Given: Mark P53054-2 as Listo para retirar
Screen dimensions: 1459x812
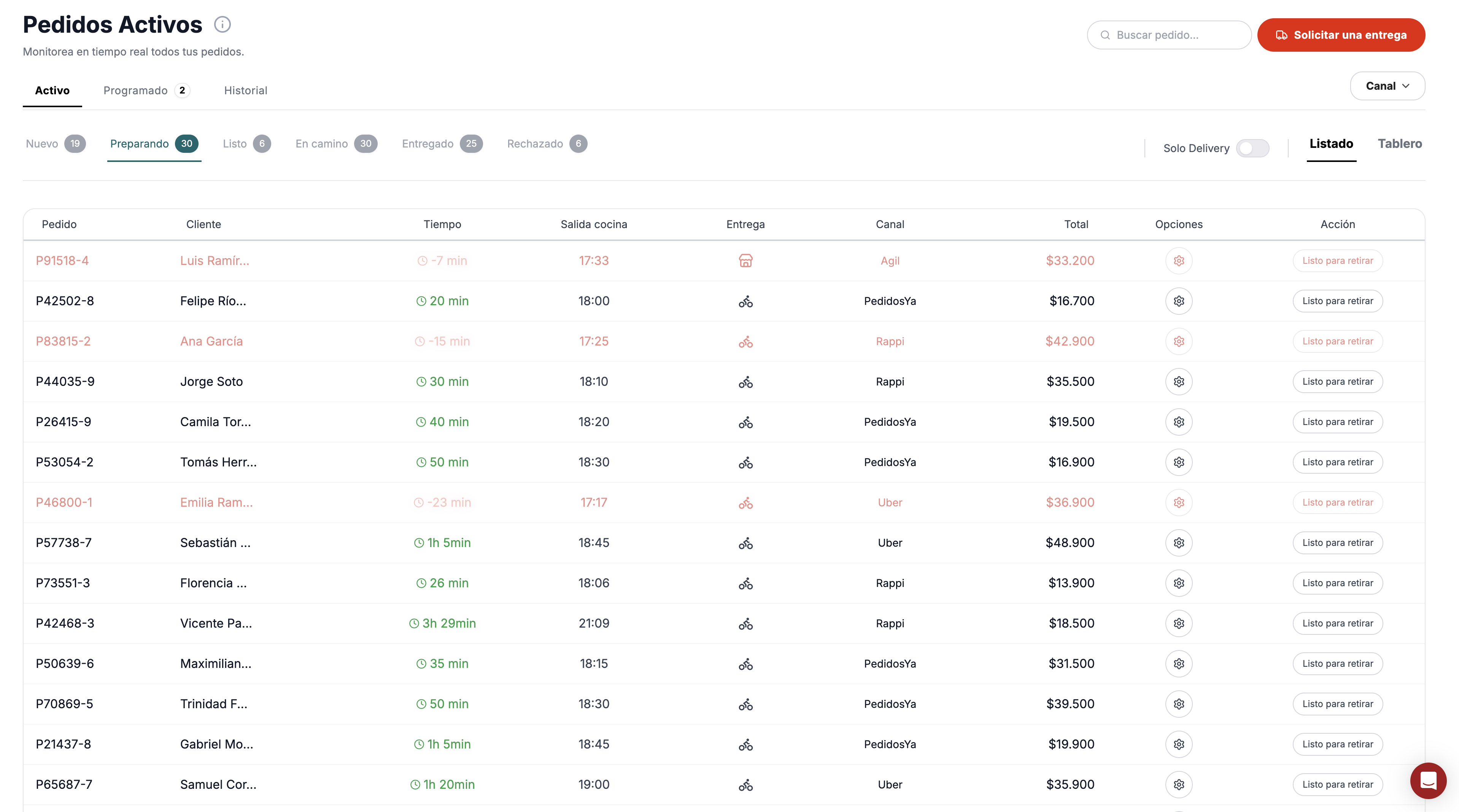Looking at the screenshot, I should [1337, 463].
